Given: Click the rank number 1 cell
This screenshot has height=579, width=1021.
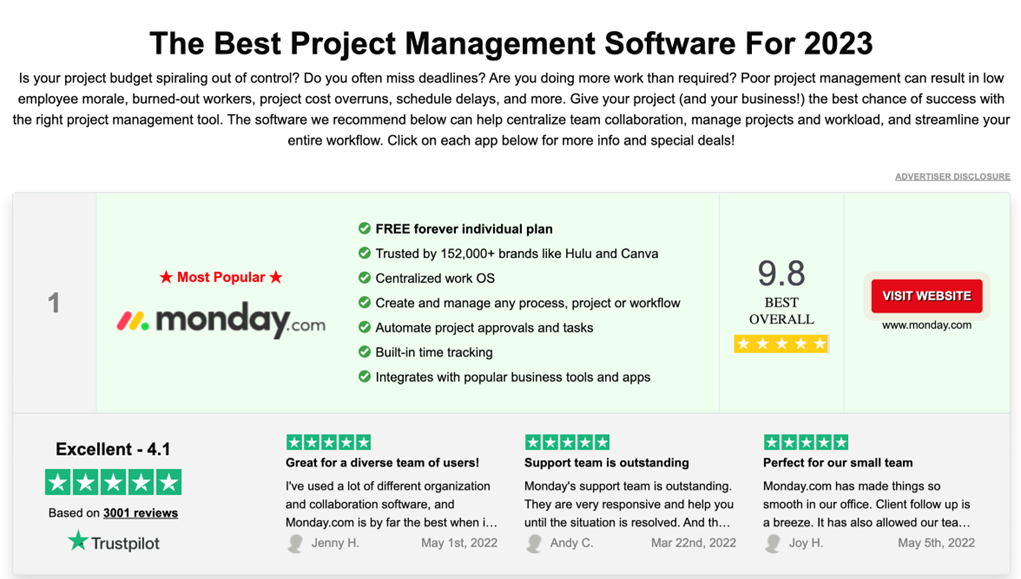Looking at the screenshot, I should [x=54, y=302].
